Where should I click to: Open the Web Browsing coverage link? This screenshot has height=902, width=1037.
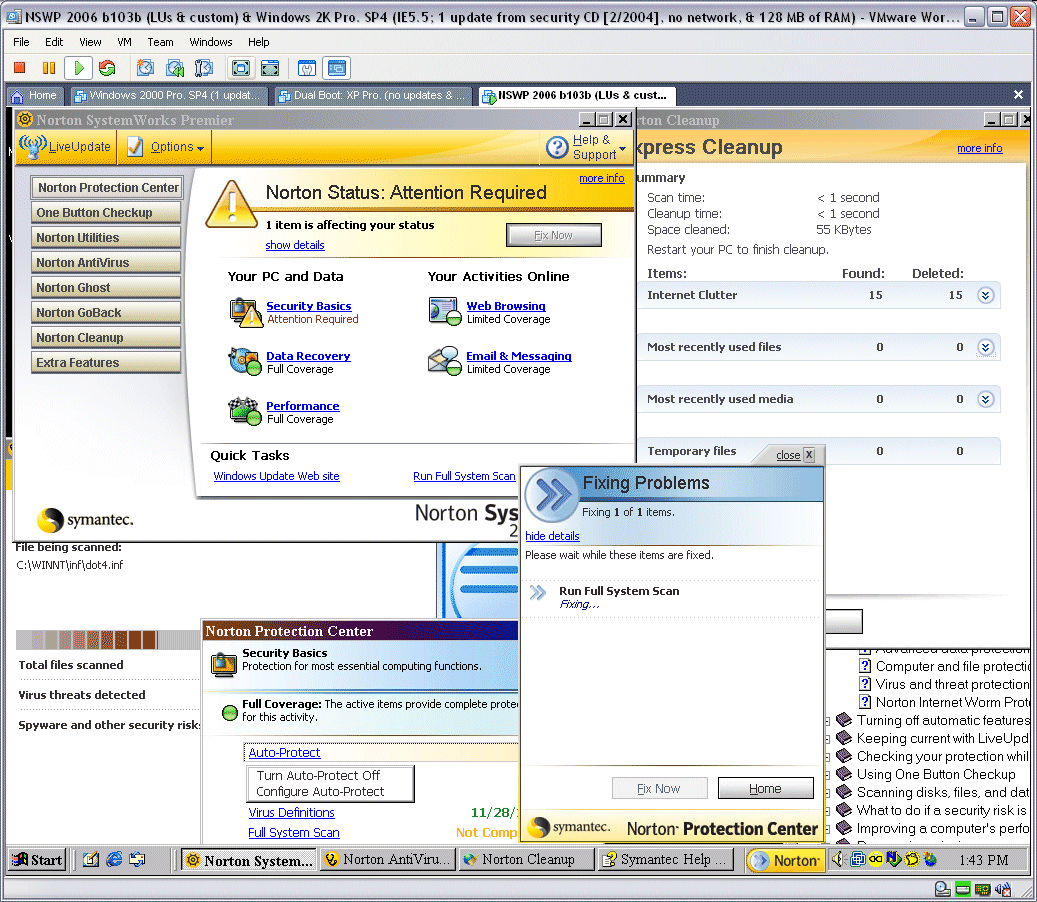pos(506,306)
